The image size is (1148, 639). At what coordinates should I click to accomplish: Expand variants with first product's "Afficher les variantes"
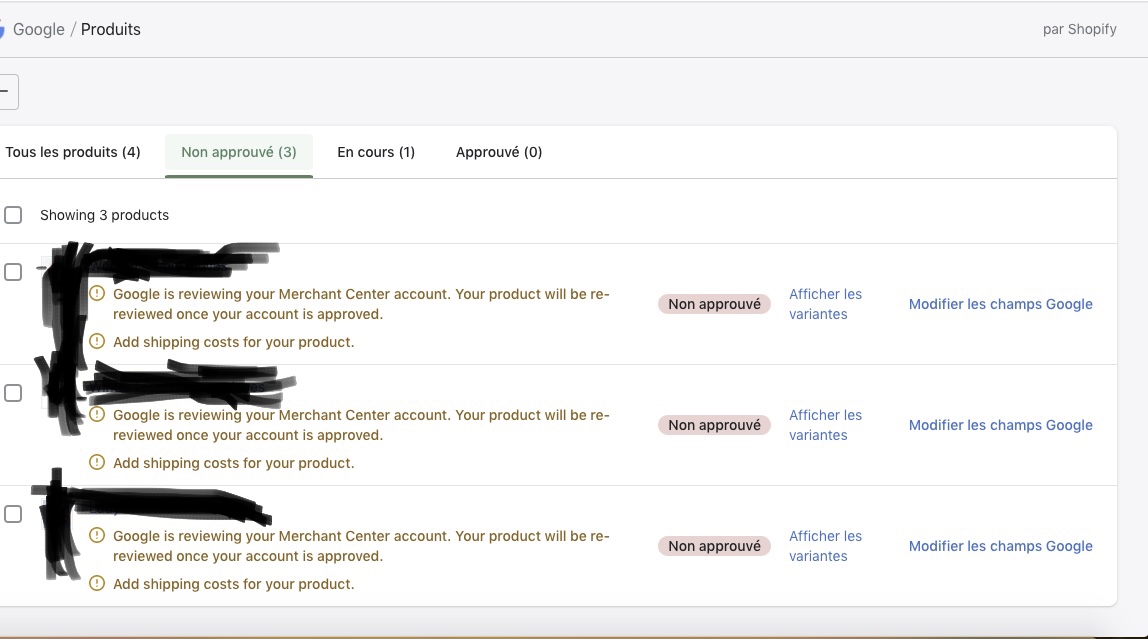(824, 304)
